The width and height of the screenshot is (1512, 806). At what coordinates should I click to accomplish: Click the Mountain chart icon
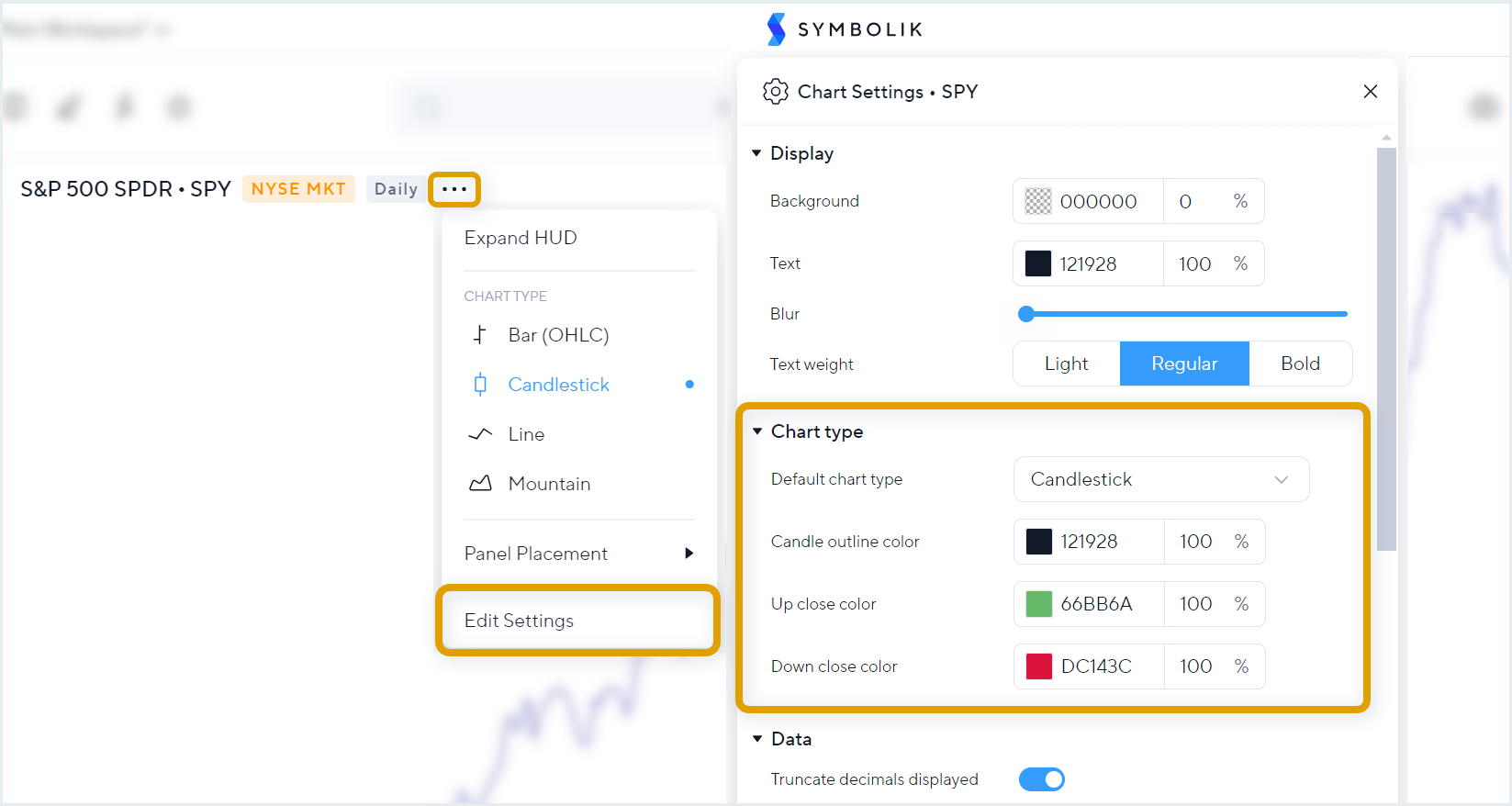click(480, 484)
